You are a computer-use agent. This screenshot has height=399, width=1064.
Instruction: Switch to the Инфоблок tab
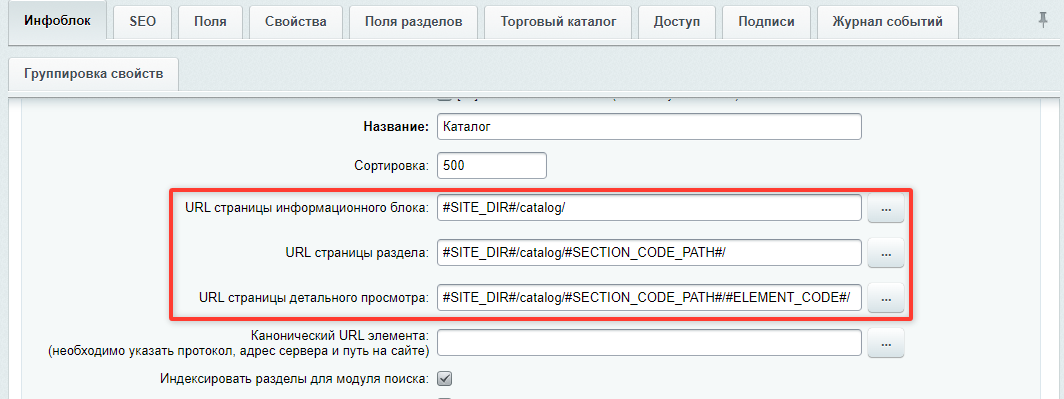tap(57, 22)
